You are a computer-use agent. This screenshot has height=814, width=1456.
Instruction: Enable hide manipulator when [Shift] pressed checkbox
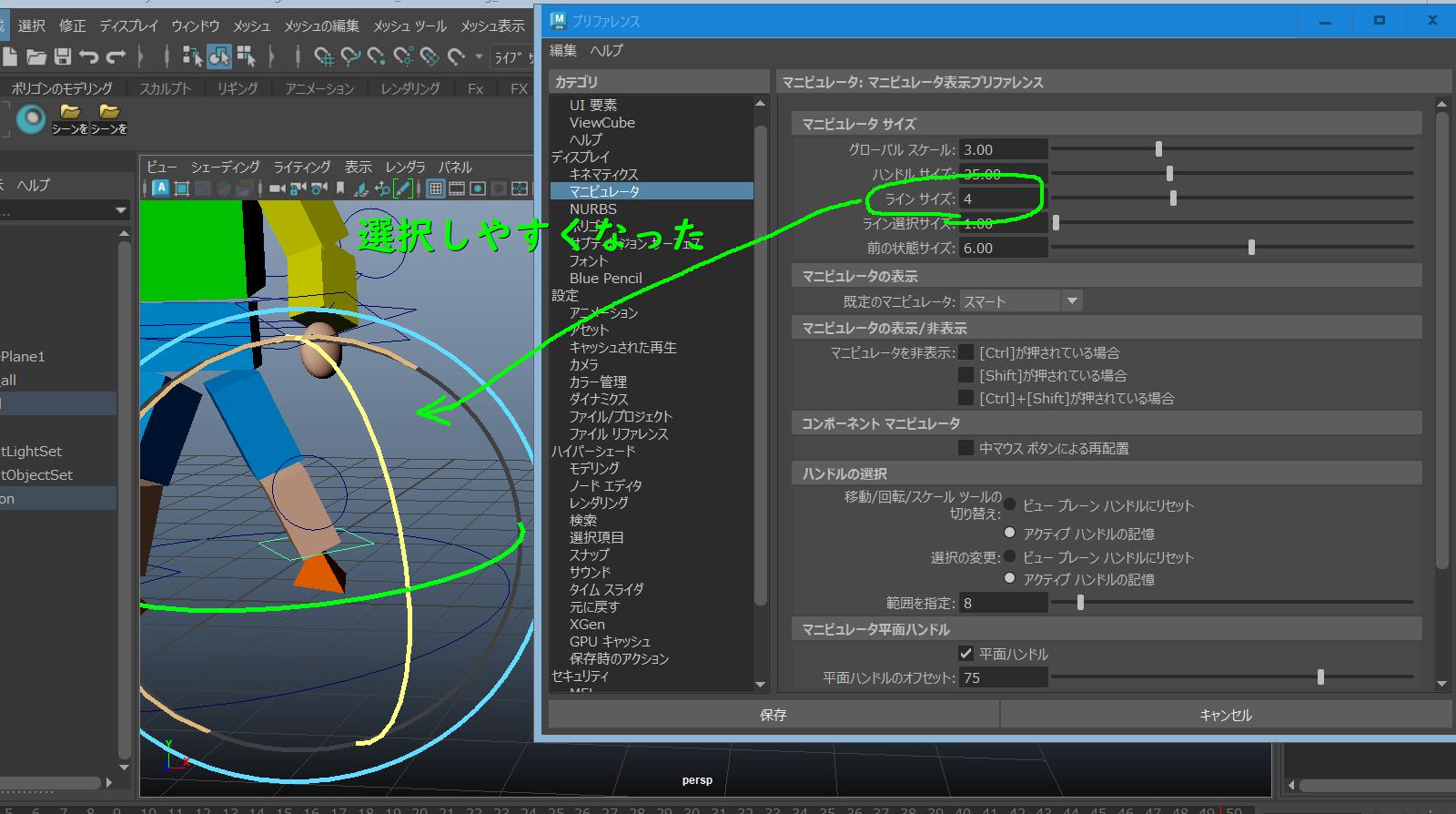(x=966, y=375)
